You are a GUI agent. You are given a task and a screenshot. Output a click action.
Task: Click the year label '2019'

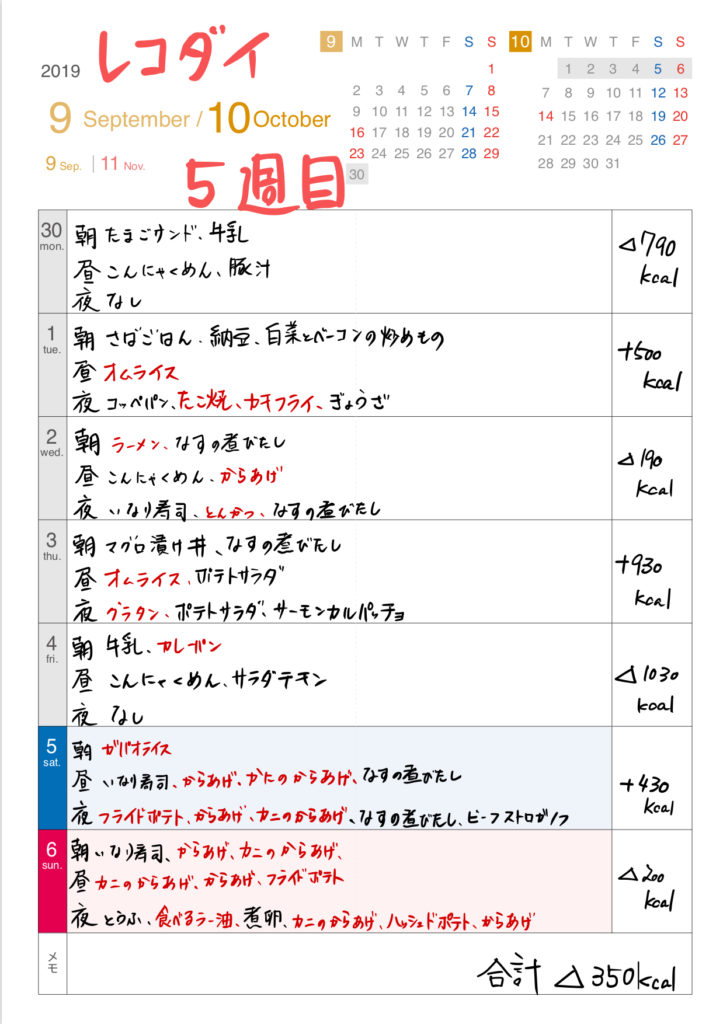click(x=60, y=71)
